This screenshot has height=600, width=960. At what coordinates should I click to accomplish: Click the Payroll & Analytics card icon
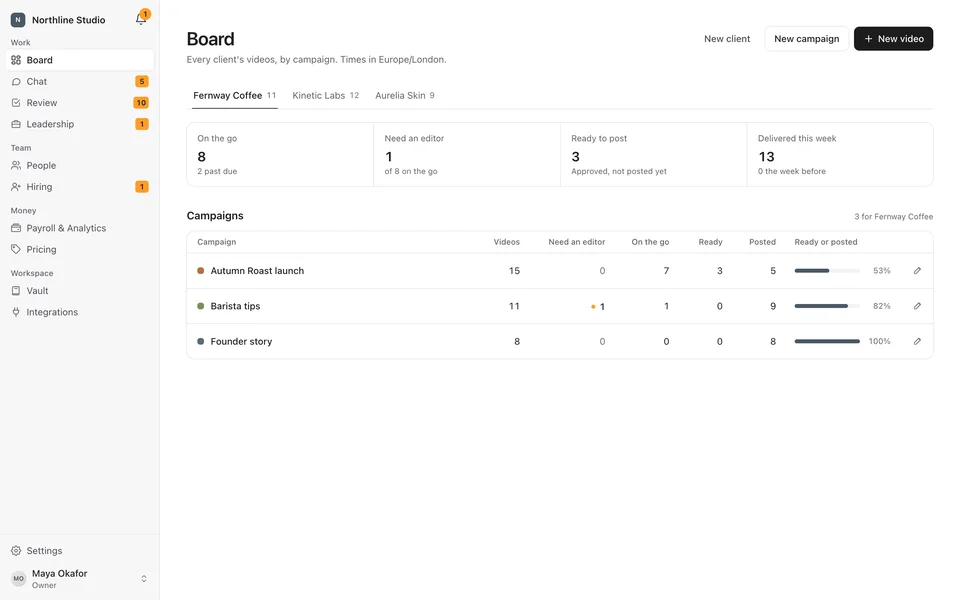pyautogui.click(x=16, y=228)
